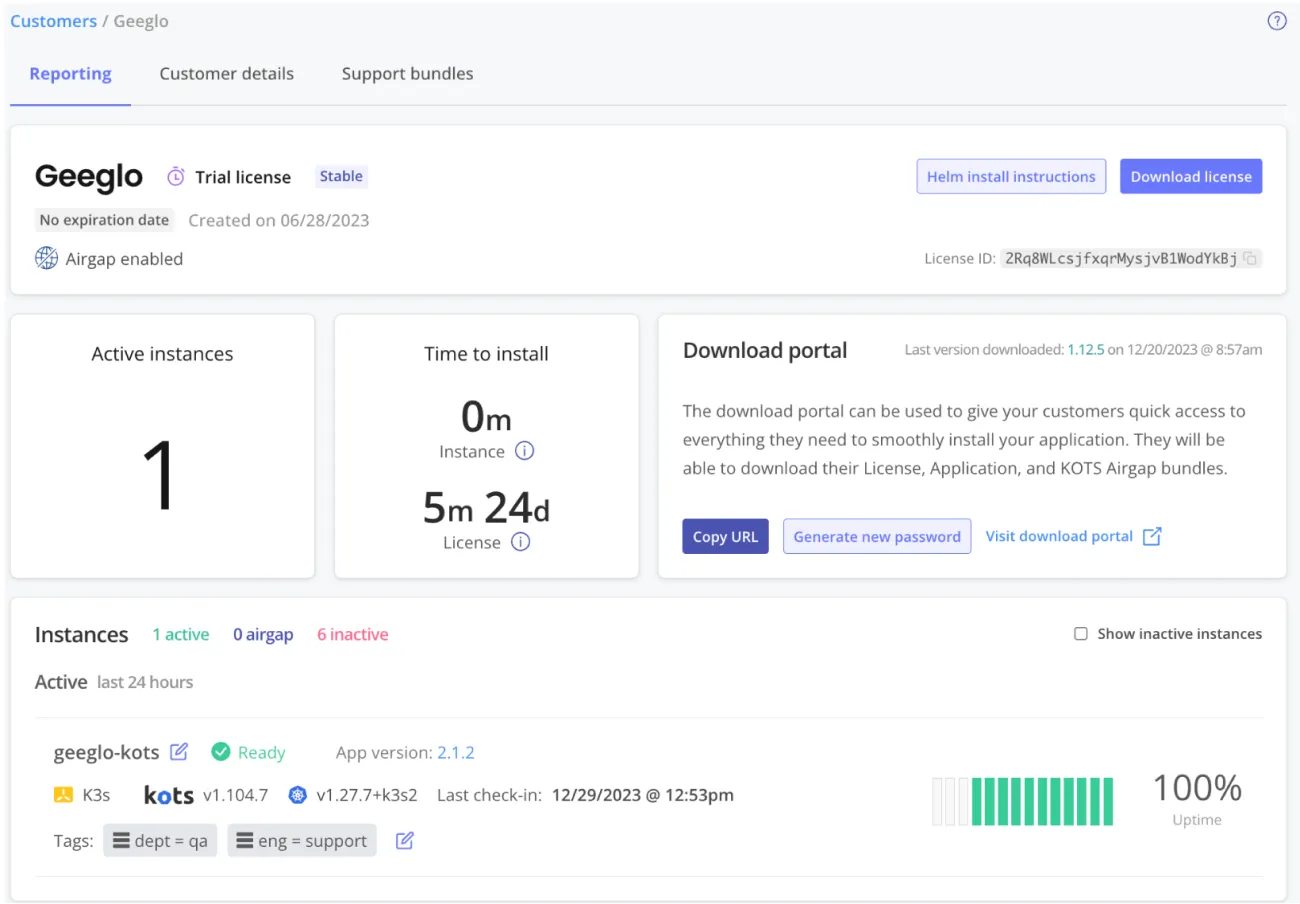This screenshot has height=904, width=1300.
Task: Switch to the Reporting tab
Action: pyautogui.click(x=70, y=74)
